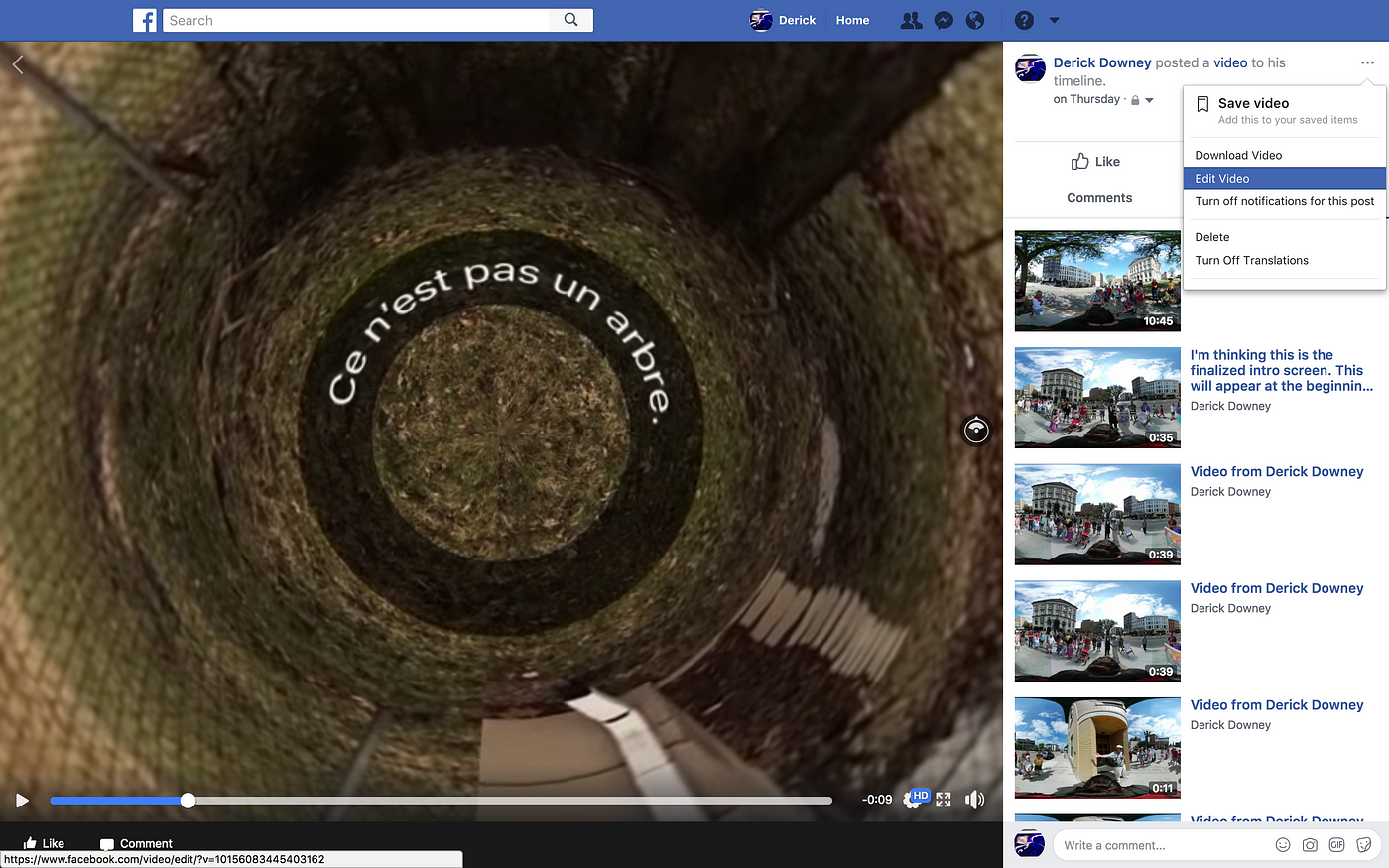1389x868 pixels.
Task: Open the friend requests icon
Action: pos(911,20)
